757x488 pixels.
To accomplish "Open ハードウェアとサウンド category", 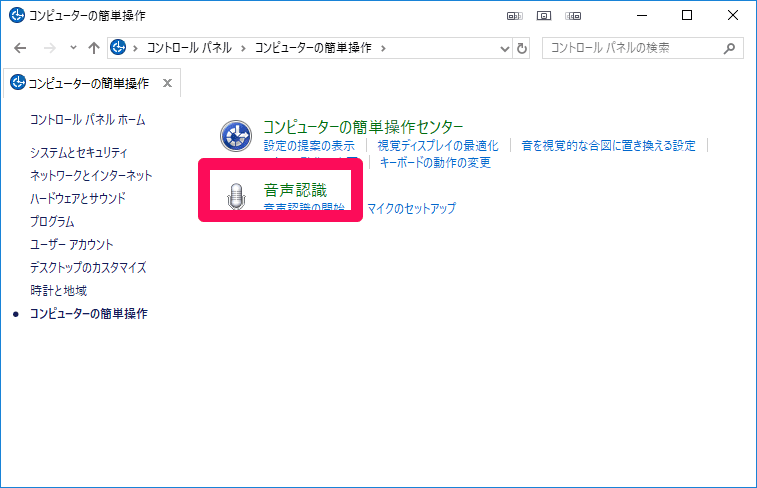I will pyautogui.click(x=78, y=198).
